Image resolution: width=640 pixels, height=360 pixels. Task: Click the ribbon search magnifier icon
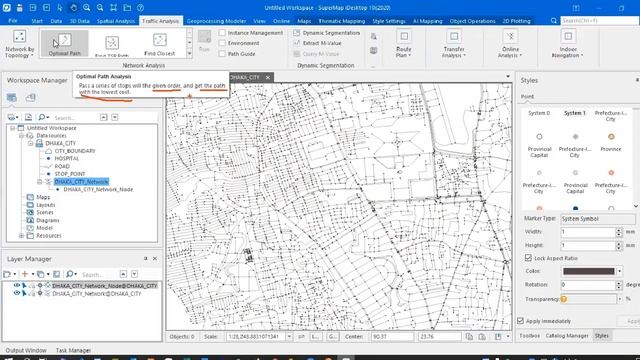click(x=553, y=20)
